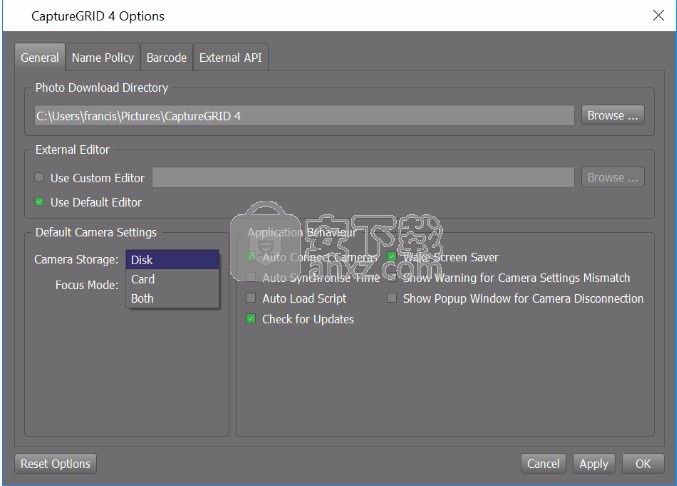This screenshot has height=486, width=677.
Task: Toggle the Auto Synchronise Time checkbox
Action: pos(251,277)
